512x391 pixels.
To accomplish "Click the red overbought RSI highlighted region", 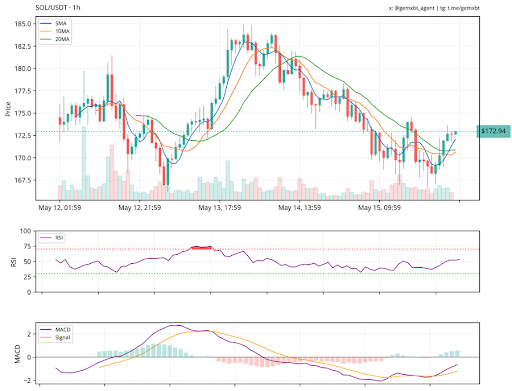I will (201, 248).
